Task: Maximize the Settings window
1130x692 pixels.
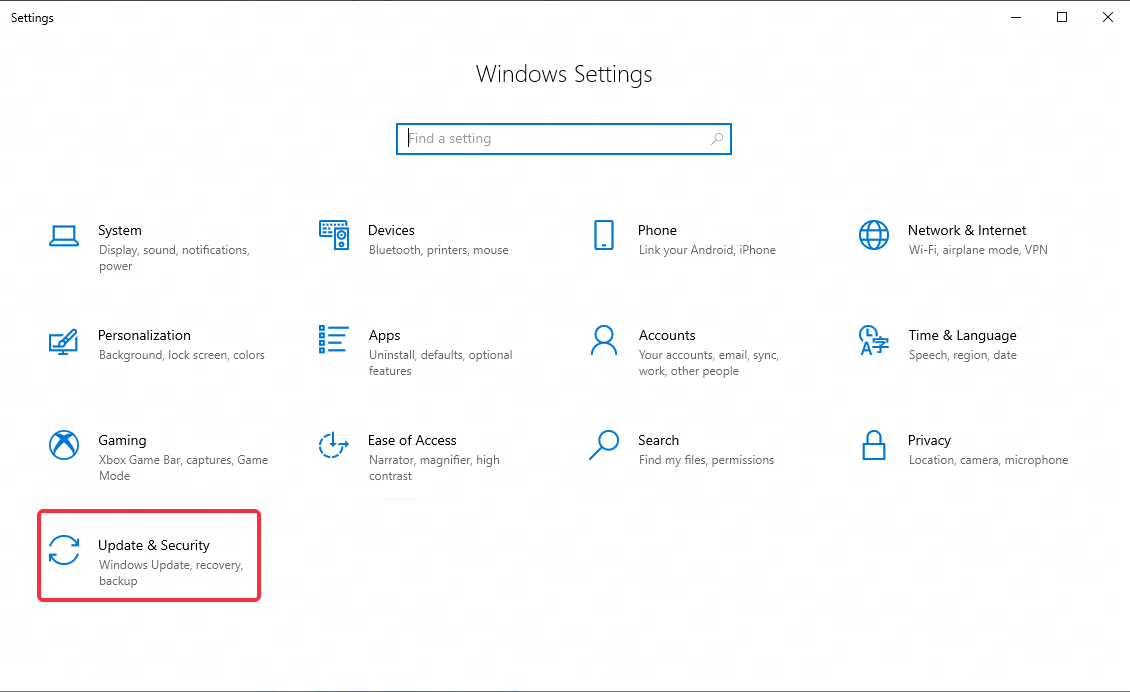Action: coord(1062,17)
